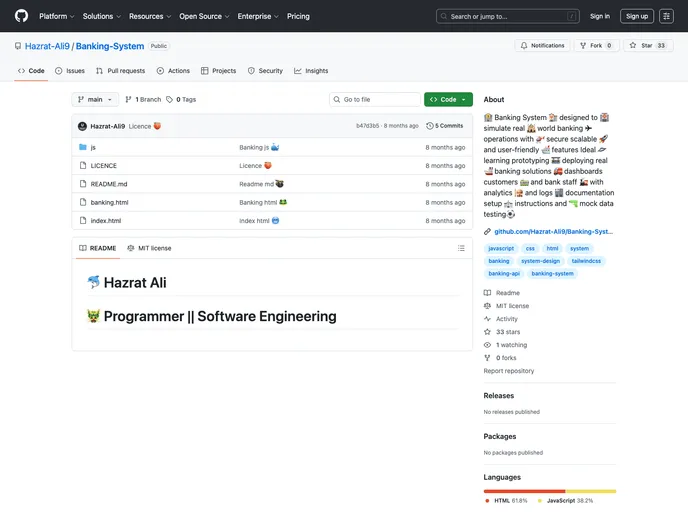The width and height of the screenshot is (688, 512).
Task: Open the banking.html file
Action: point(109,202)
